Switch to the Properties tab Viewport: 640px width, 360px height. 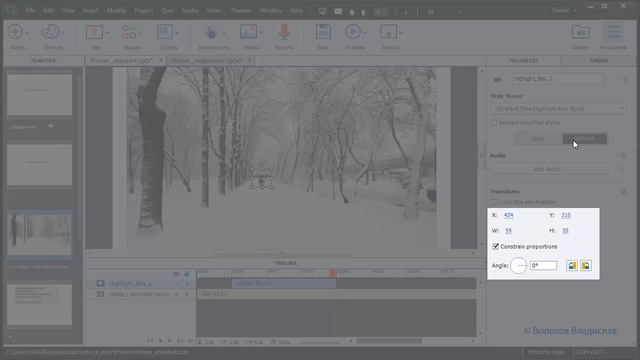tap(524, 61)
